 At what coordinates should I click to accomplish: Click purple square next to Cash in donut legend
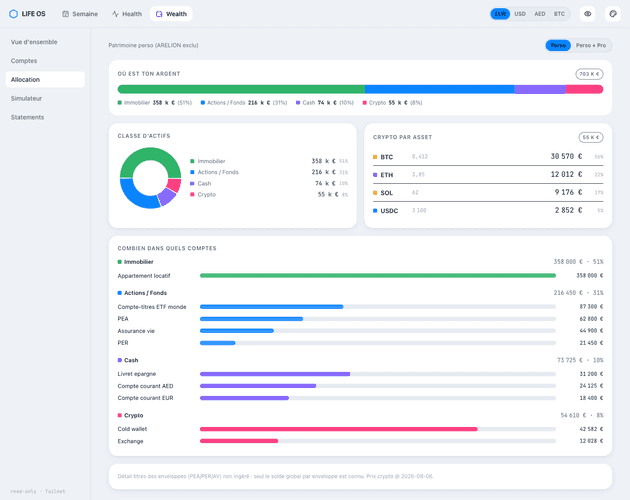coord(192,183)
